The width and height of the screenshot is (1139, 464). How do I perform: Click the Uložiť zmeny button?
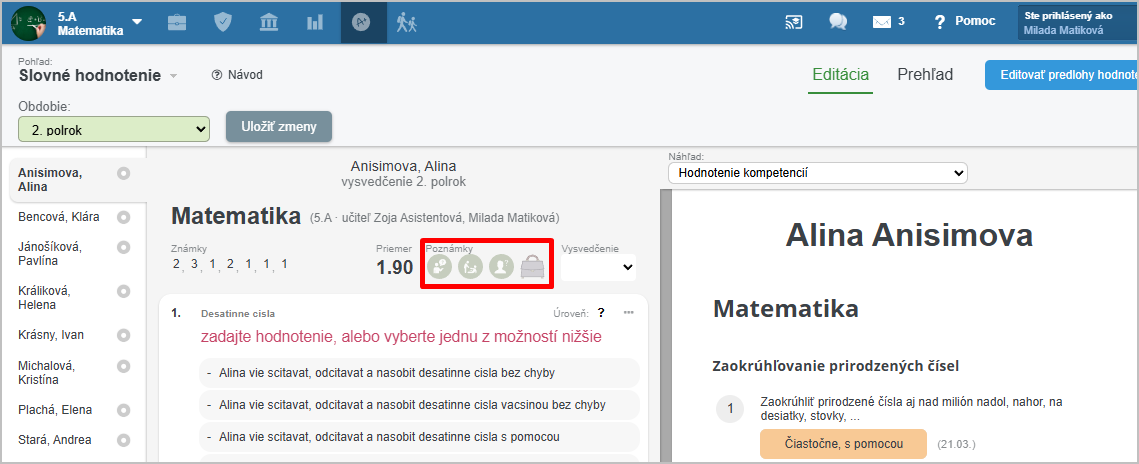279,126
